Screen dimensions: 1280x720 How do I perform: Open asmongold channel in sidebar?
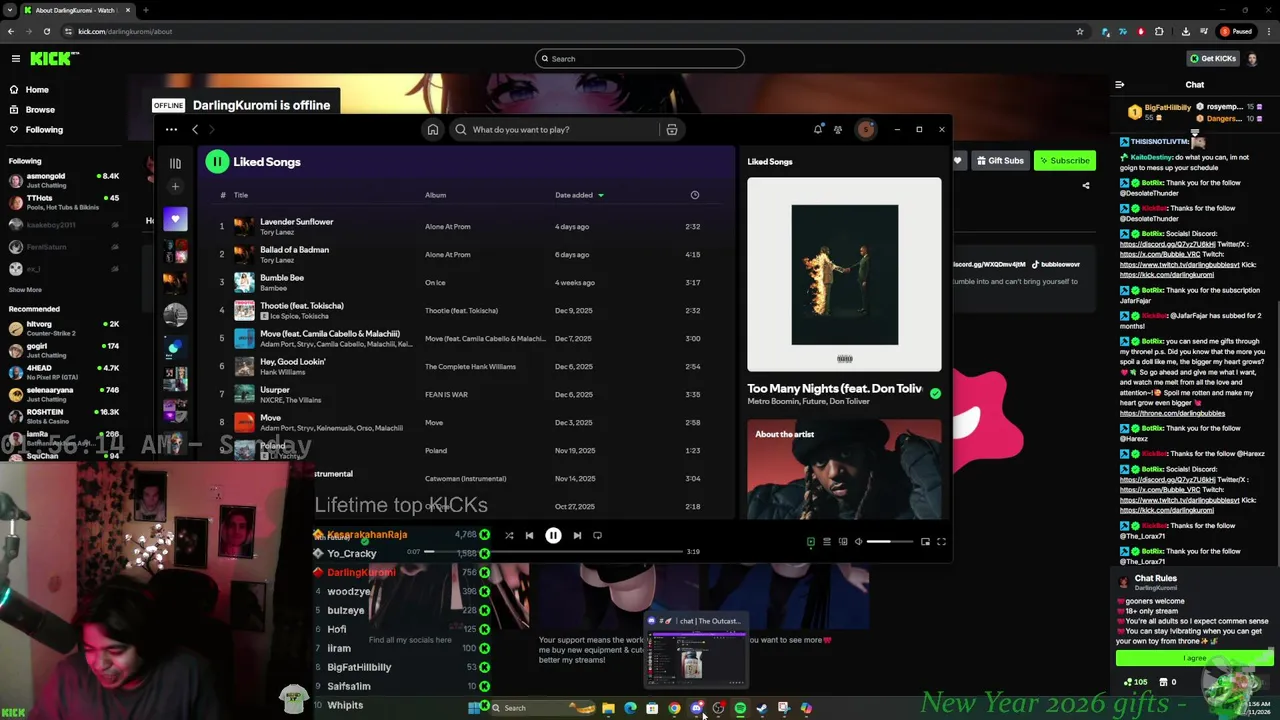[64, 180]
